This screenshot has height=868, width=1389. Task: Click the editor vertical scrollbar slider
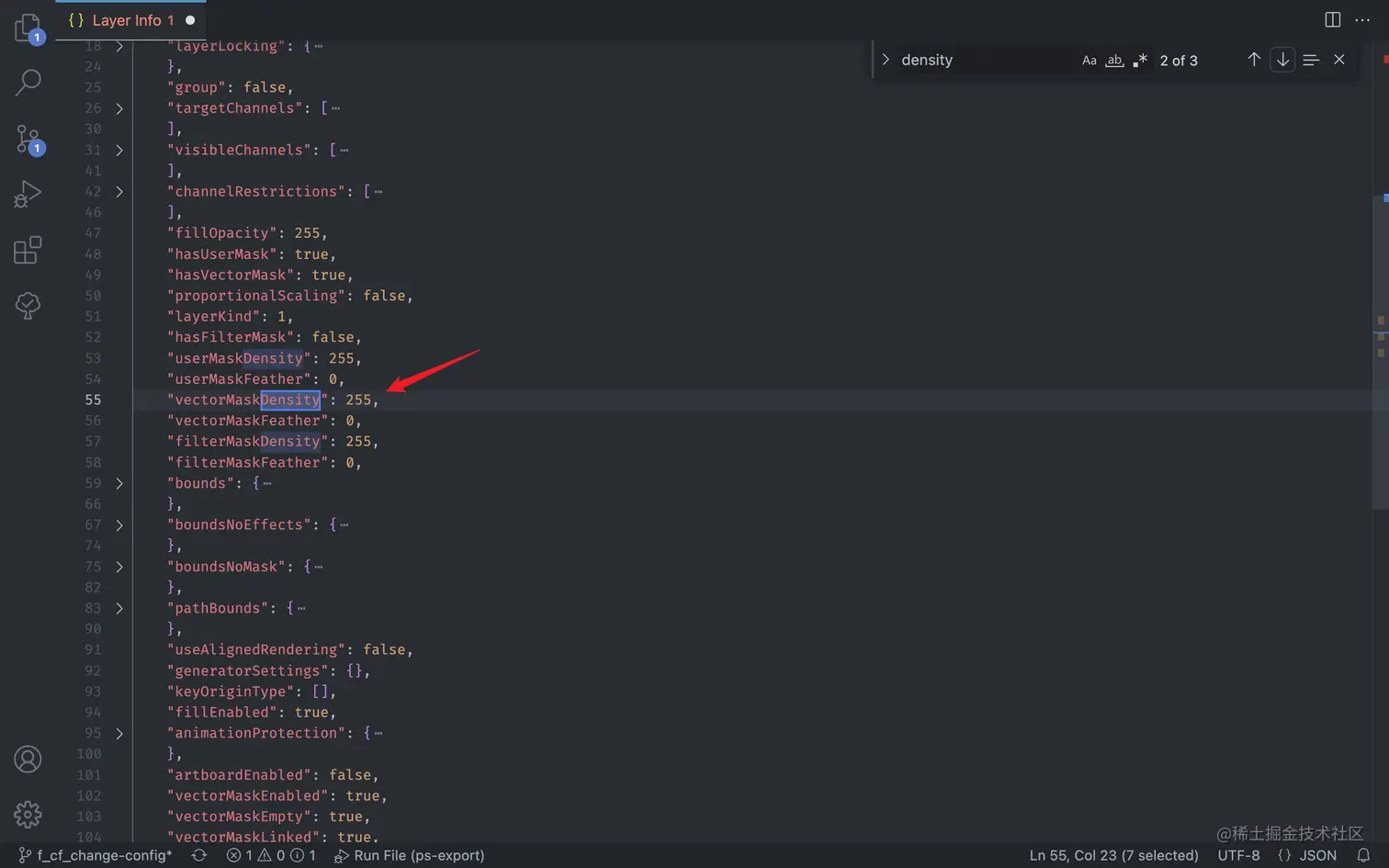(x=1381, y=354)
